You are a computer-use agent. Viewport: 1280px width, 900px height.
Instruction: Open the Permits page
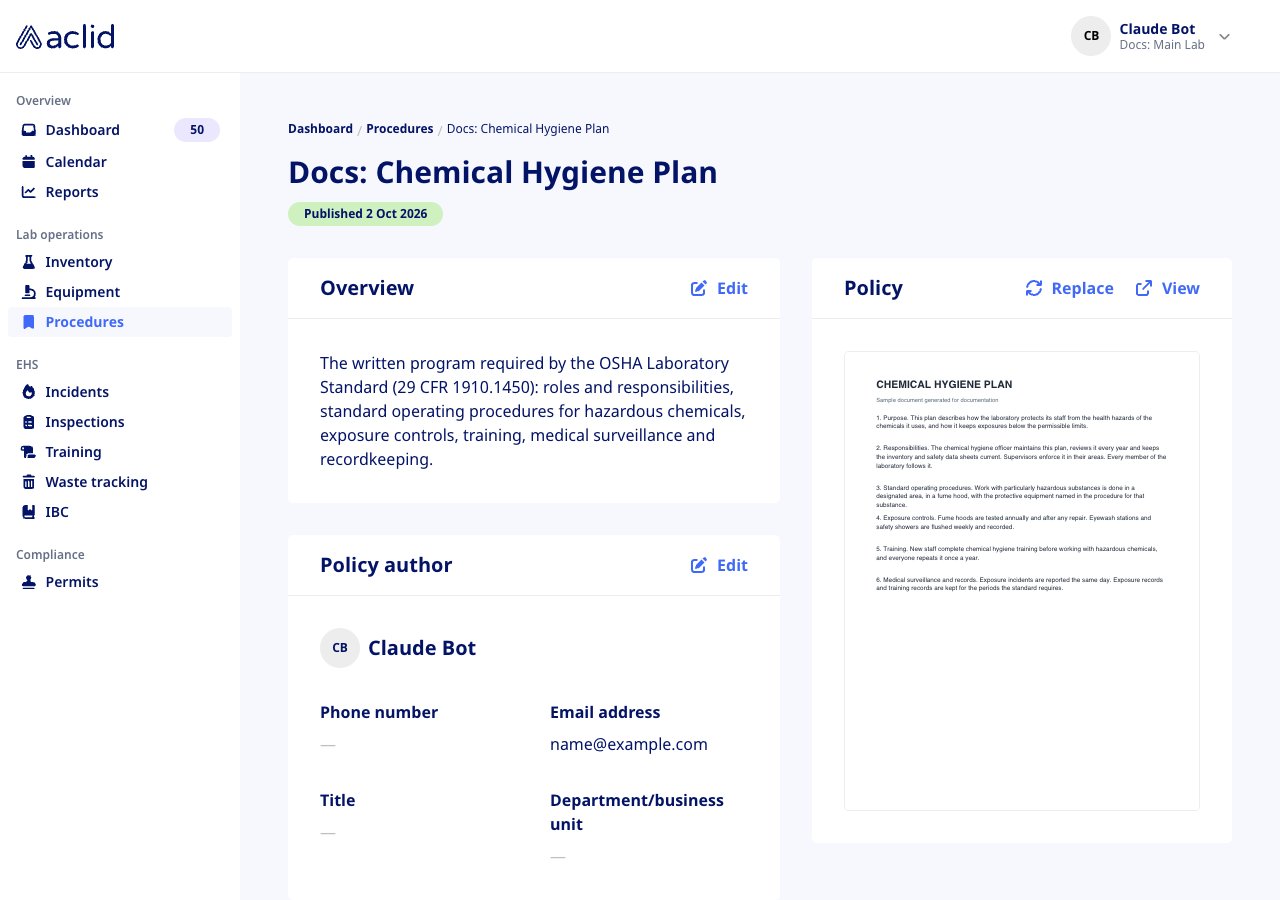(x=120, y=582)
